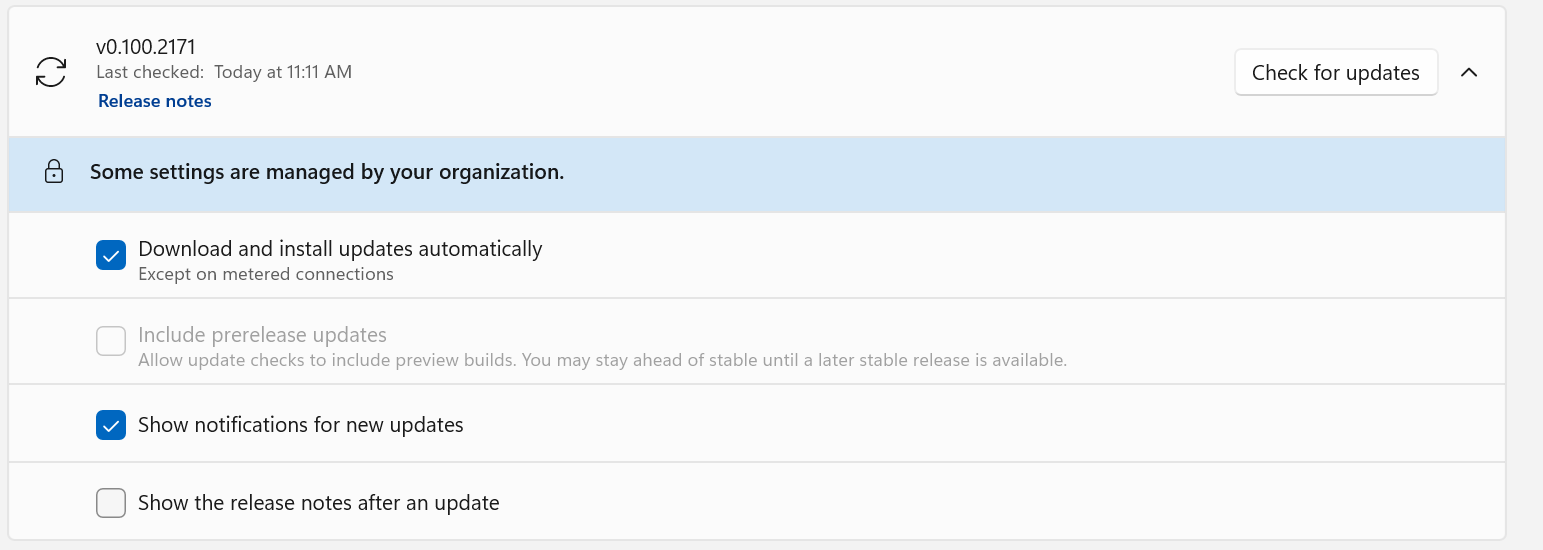Click the Show the release notes after an update label
1543x550 pixels.
[x=319, y=503]
